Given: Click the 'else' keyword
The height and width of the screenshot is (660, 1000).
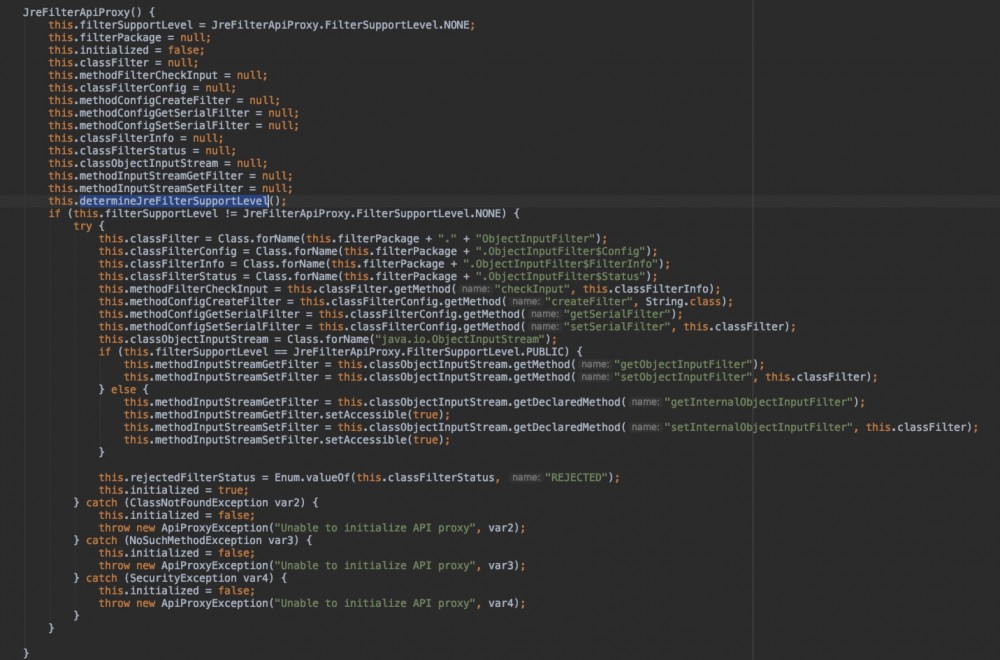Looking at the screenshot, I should tap(123, 390).
